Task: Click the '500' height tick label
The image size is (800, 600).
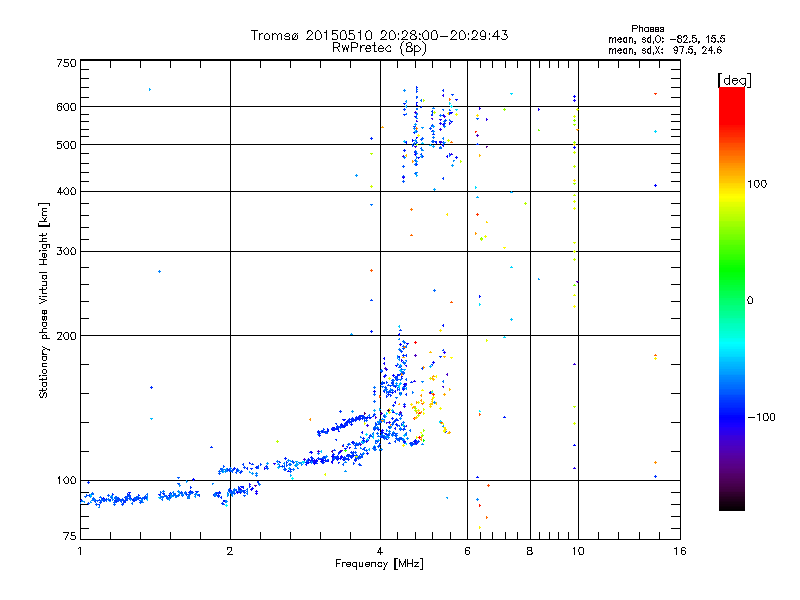Action: [x=66, y=145]
